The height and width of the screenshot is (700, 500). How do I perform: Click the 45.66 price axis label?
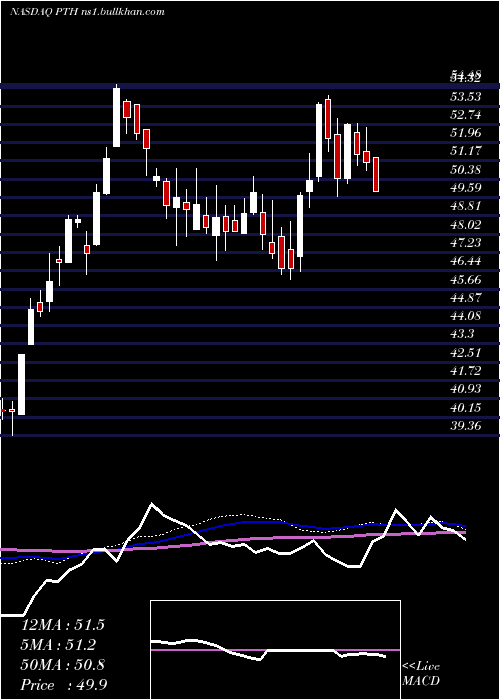click(x=466, y=279)
